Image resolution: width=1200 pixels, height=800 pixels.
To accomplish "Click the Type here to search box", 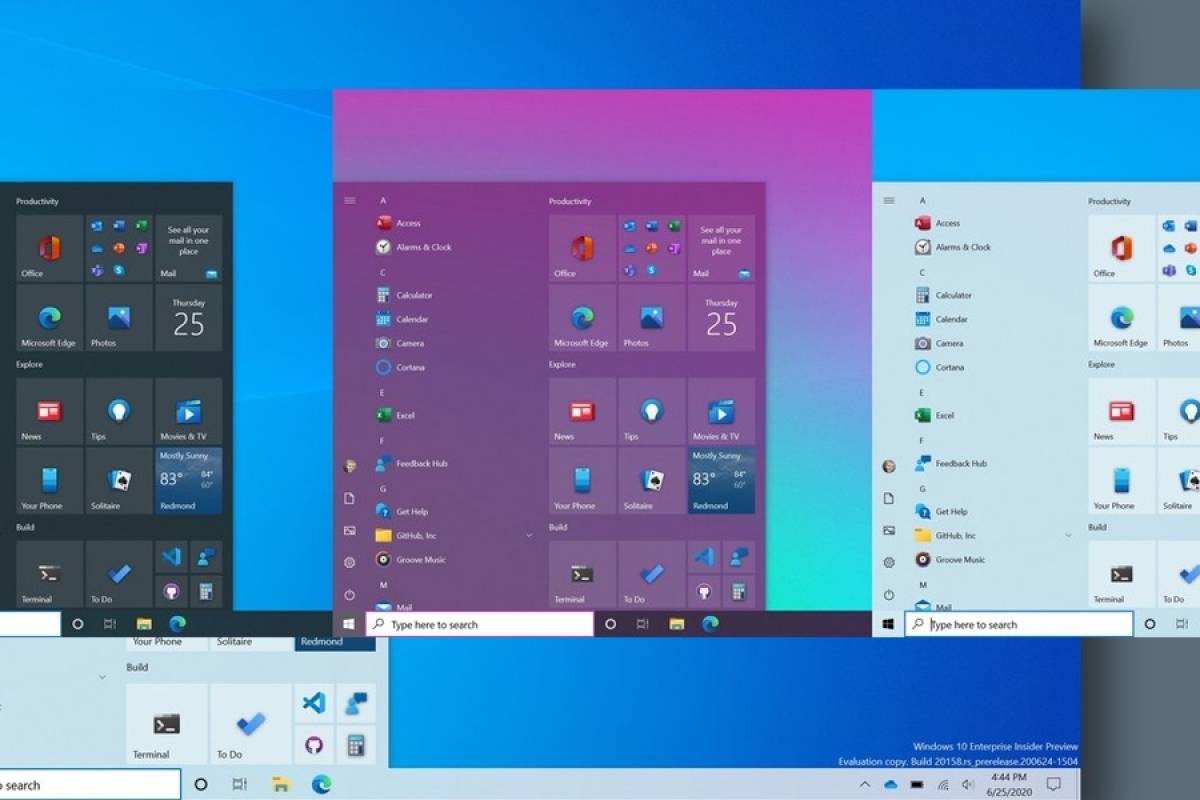I will pyautogui.click(x=480, y=622).
